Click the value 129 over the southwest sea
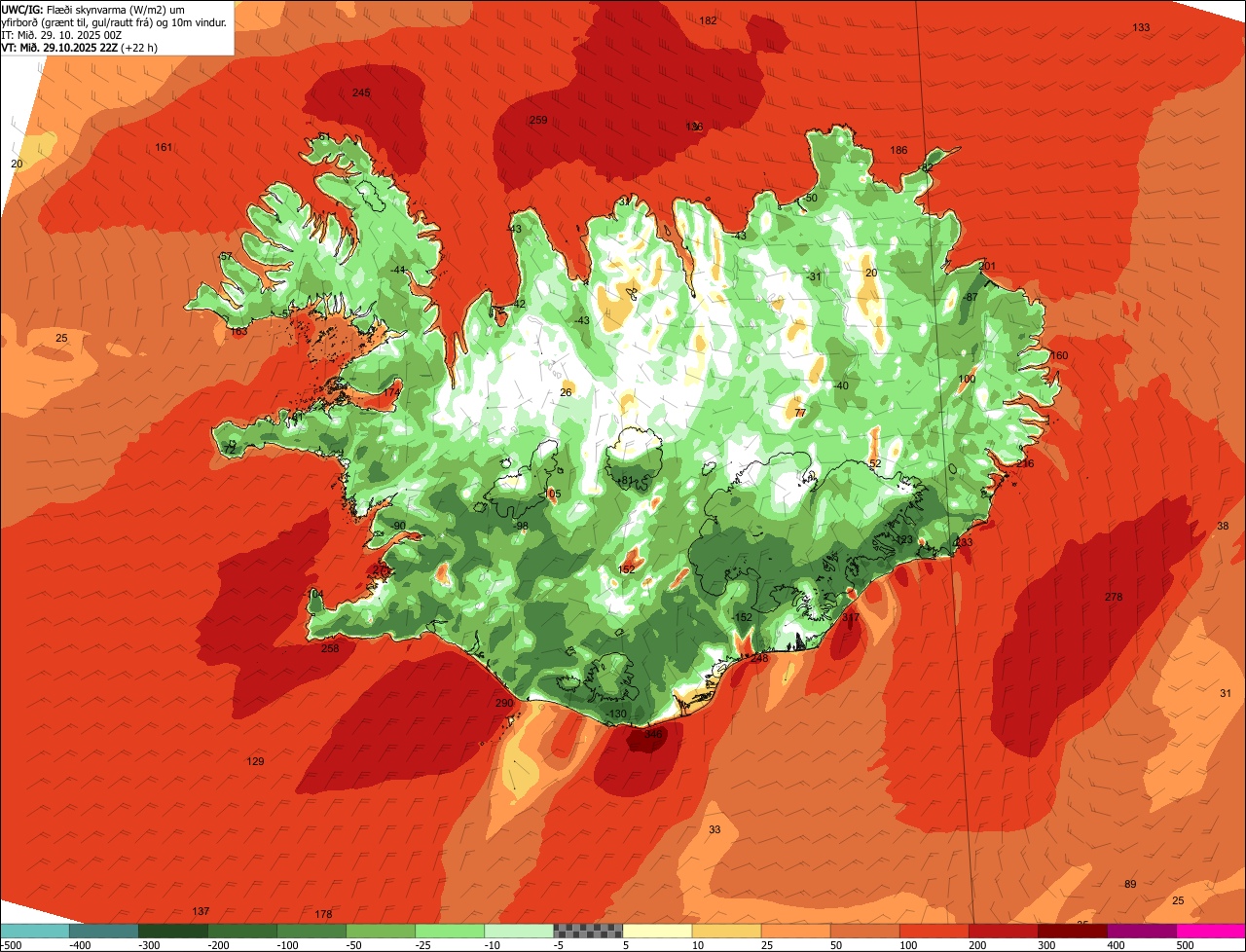This screenshot has width=1246, height=952. click(x=255, y=761)
